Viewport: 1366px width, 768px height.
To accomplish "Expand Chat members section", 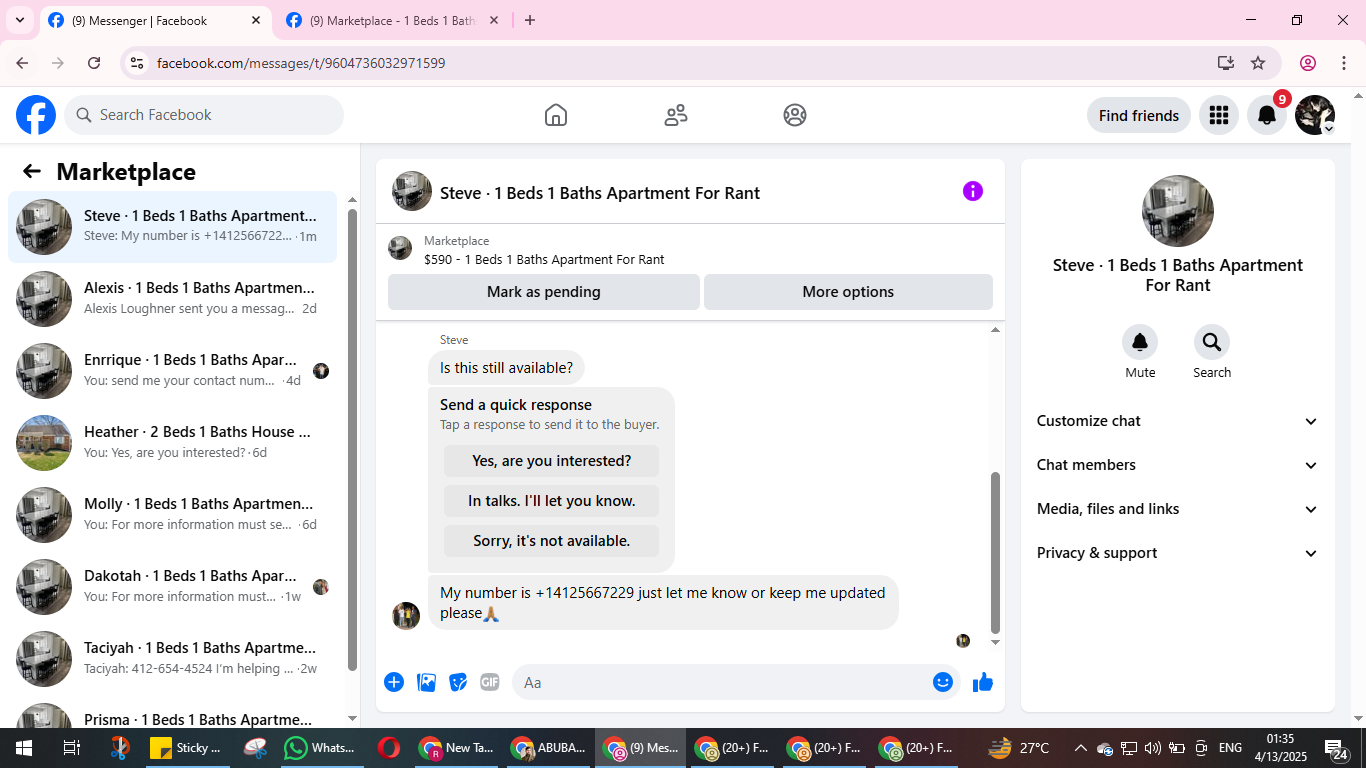I will click(x=1178, y=465).
